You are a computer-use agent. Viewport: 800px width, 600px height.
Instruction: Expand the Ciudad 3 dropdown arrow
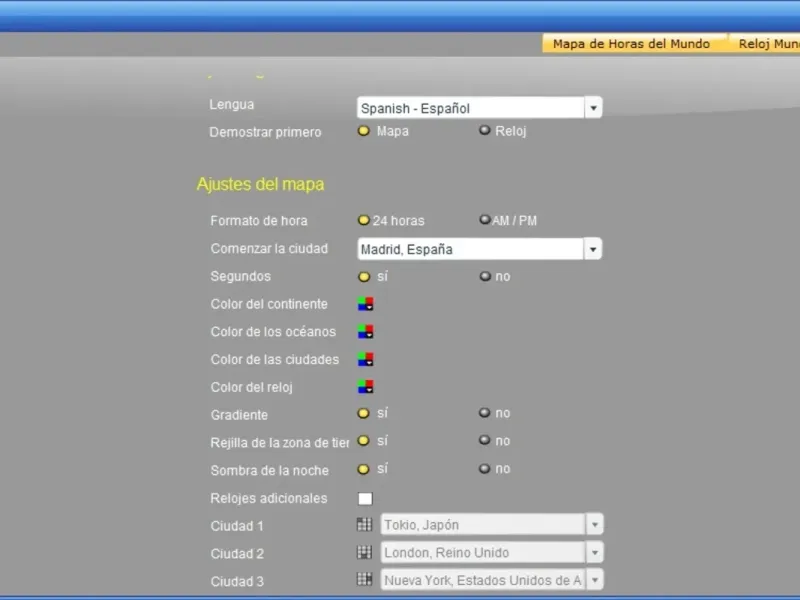click(x=594, y=580)
